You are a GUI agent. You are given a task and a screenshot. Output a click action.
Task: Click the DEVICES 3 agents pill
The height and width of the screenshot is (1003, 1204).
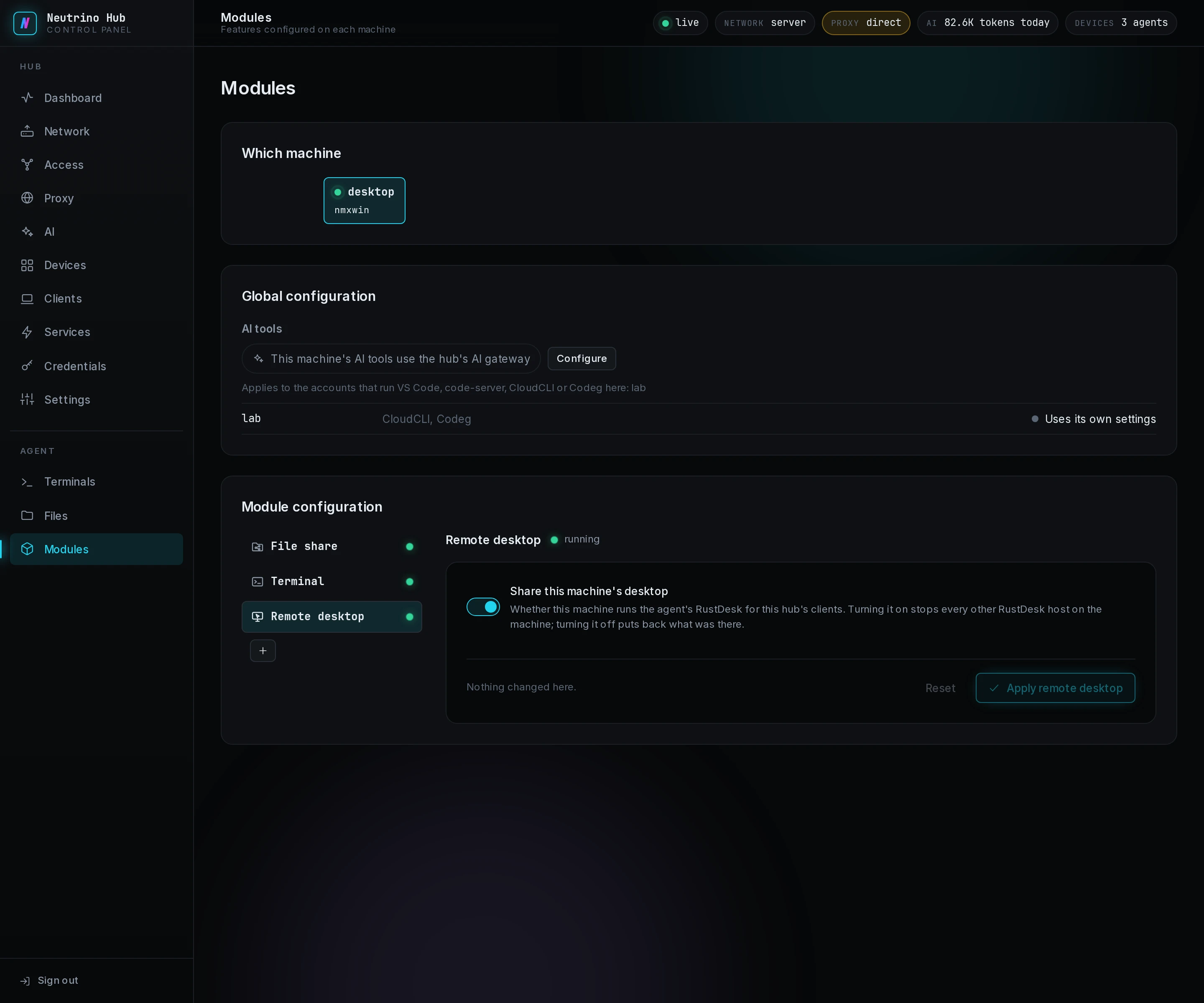[1120, 23]
